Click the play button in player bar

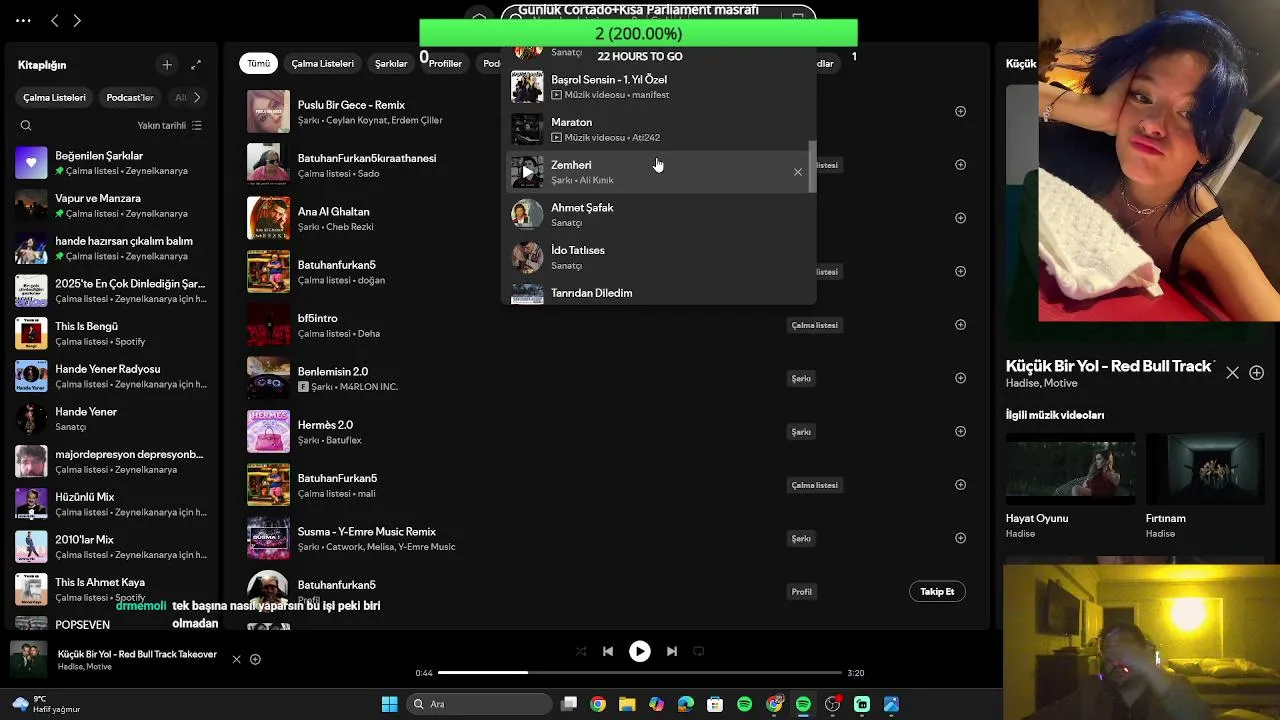coord(640,651)
